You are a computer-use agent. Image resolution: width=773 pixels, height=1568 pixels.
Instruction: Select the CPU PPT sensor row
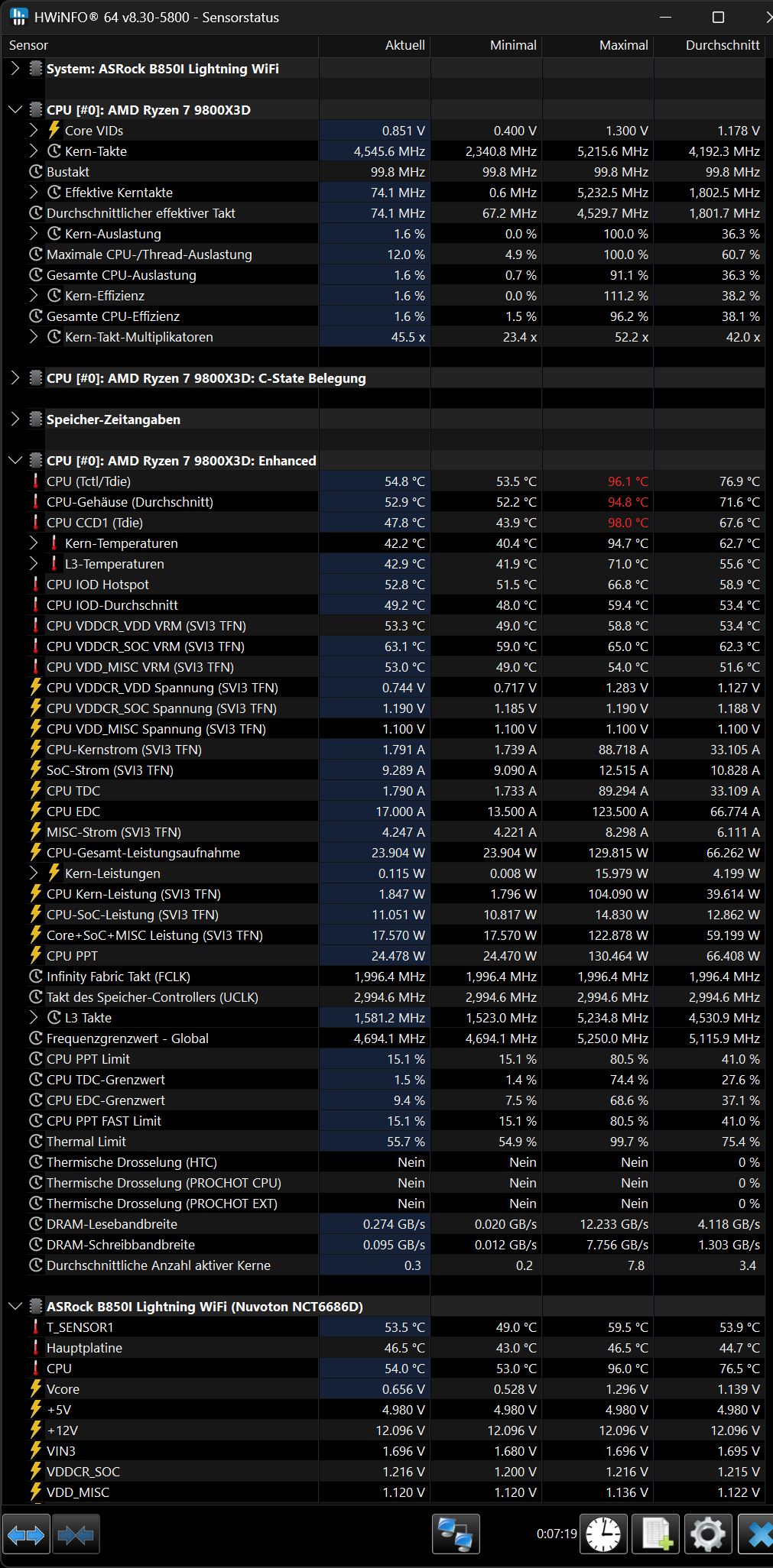point(386,956)
